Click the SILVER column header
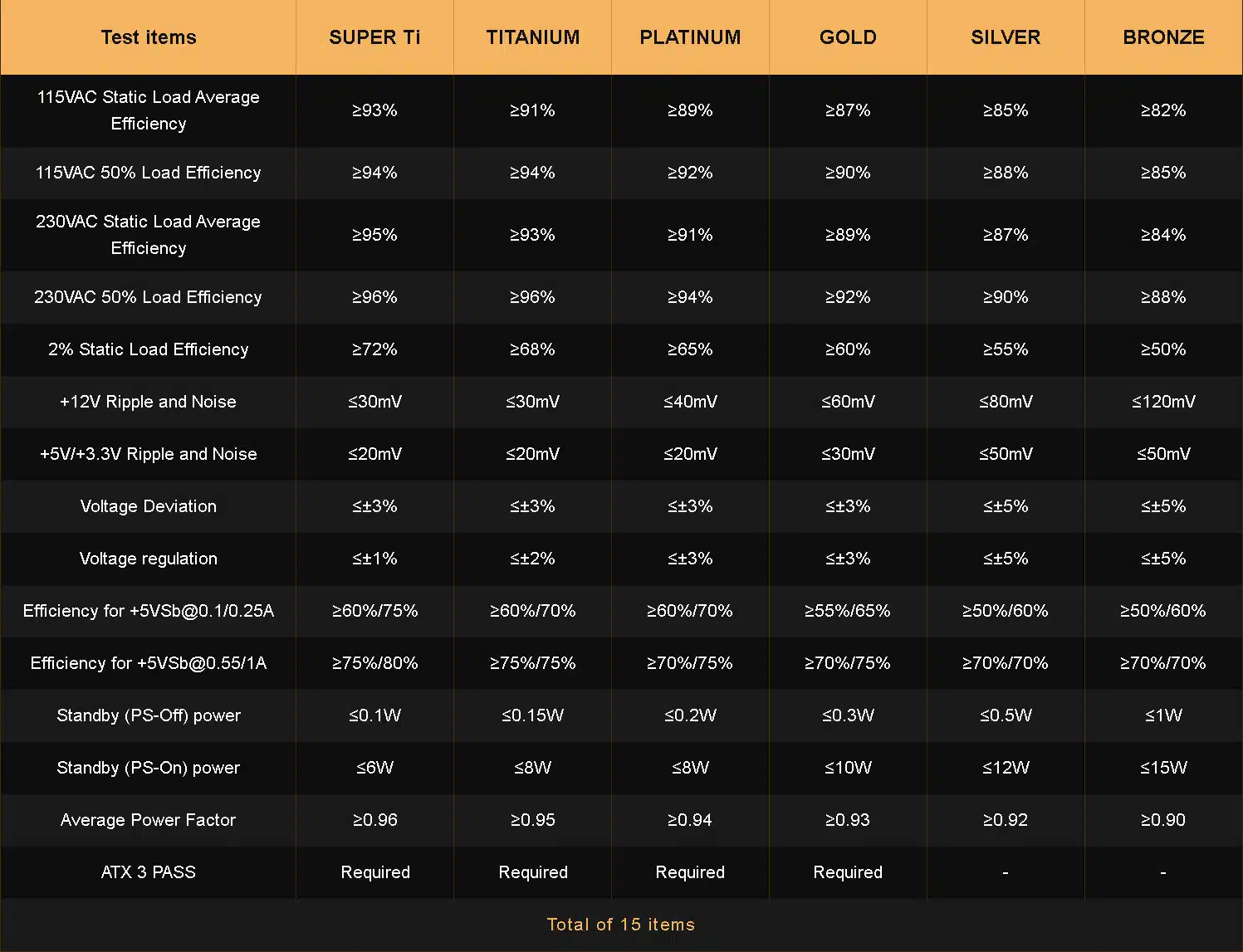Screen dimensions: 1243x952 coord(1006,37)
